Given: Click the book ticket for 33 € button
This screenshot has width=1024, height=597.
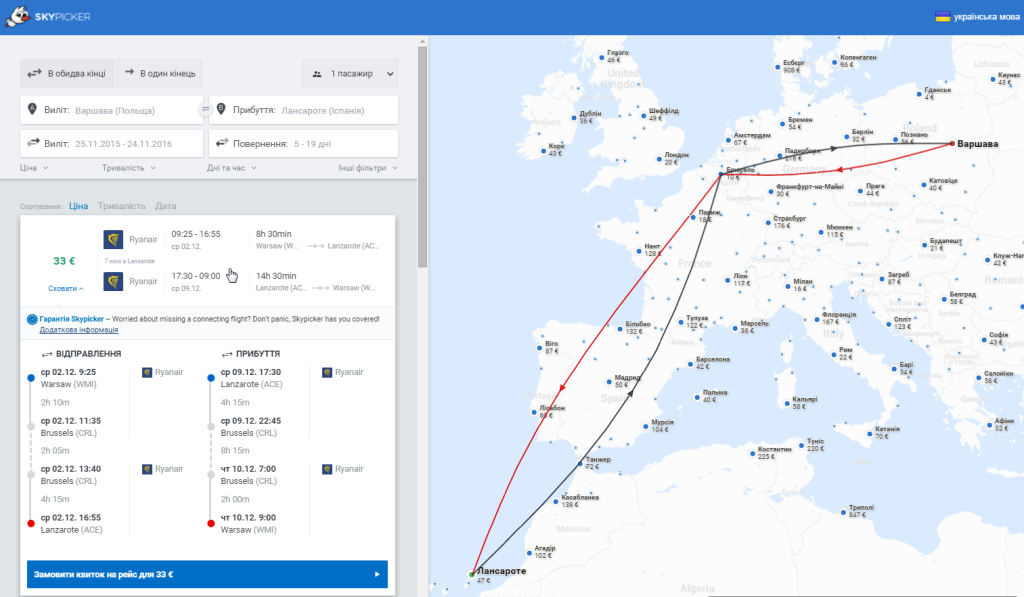Looking at the screenshot, I should 207,574.
